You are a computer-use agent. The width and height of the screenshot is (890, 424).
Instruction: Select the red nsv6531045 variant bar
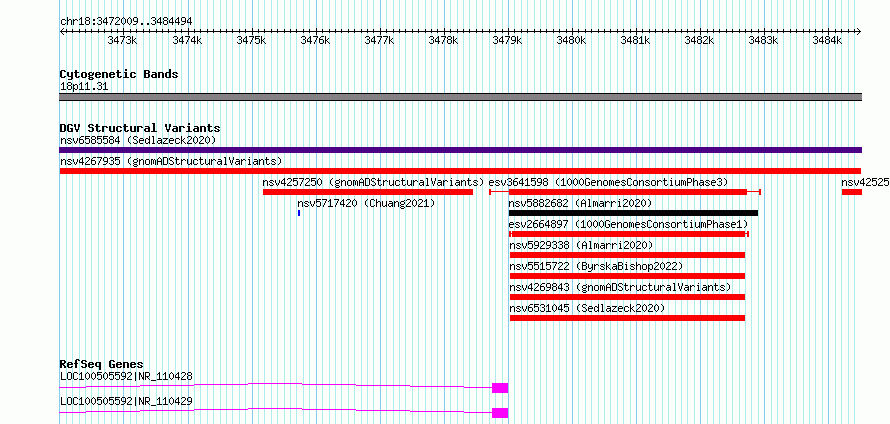tap(627, 318)
